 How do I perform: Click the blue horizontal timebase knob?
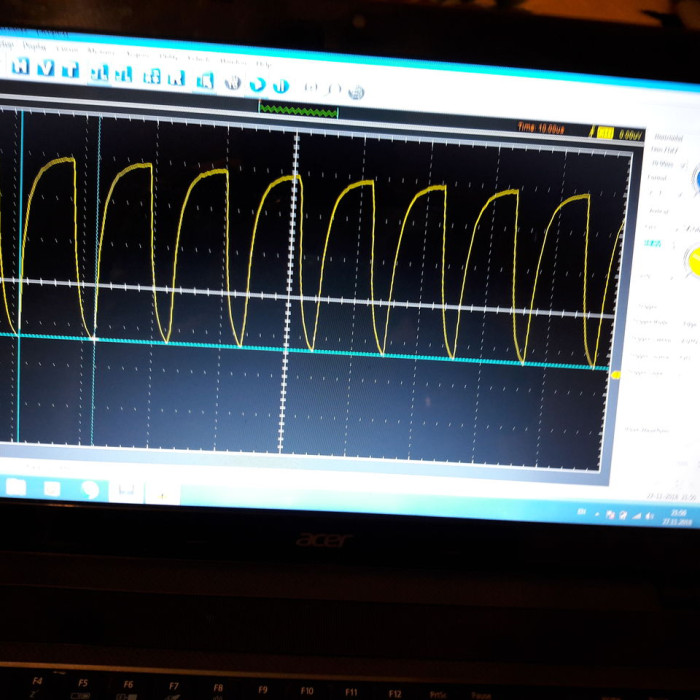click(695, 179)
